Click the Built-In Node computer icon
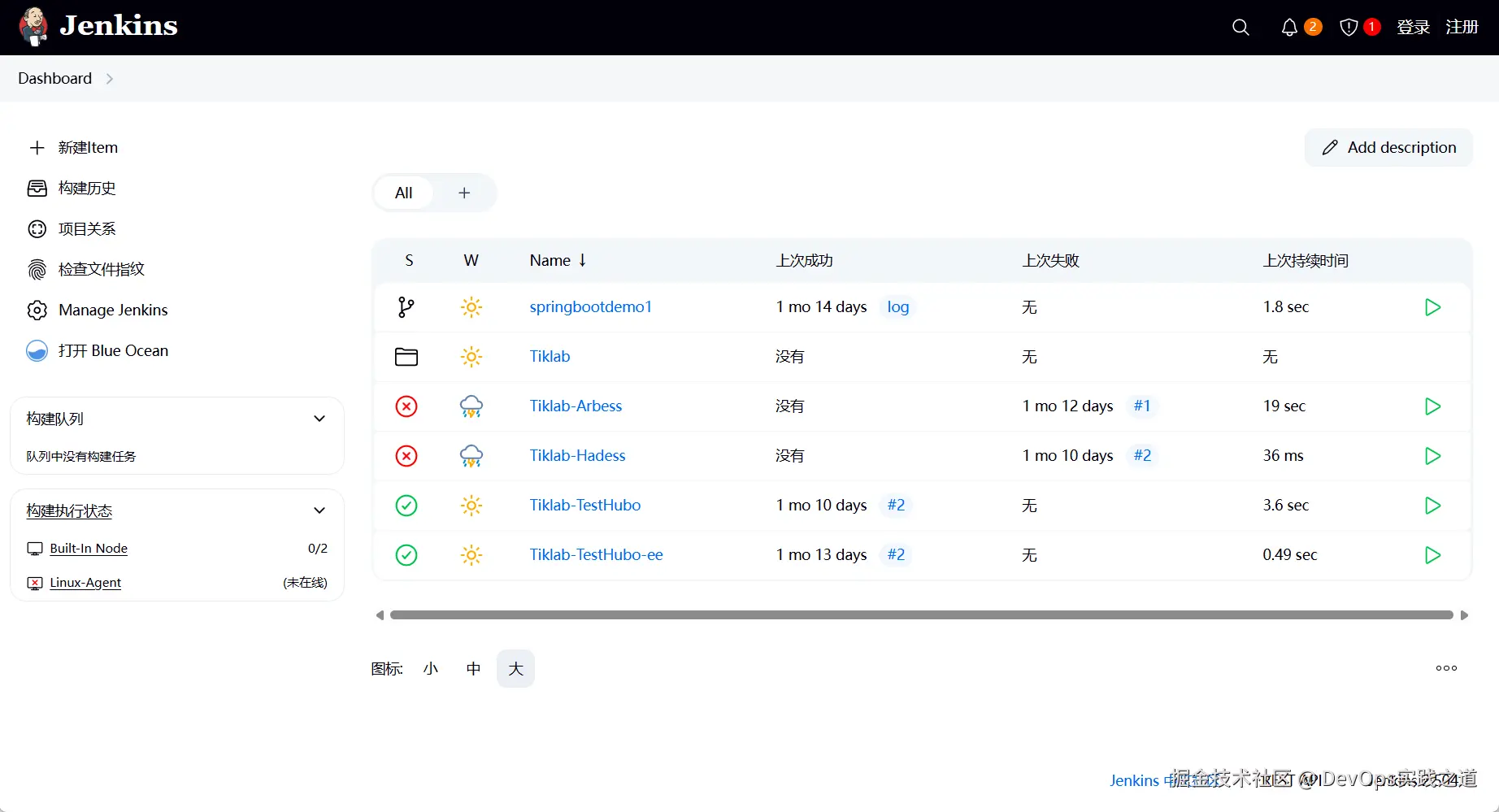This screenshot has width=1499, height=812. click(x=35, y=549)
